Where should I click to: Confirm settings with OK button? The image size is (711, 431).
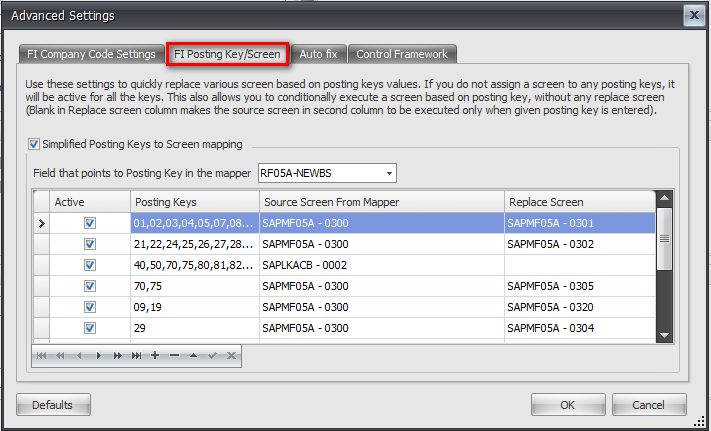point(568,405)
